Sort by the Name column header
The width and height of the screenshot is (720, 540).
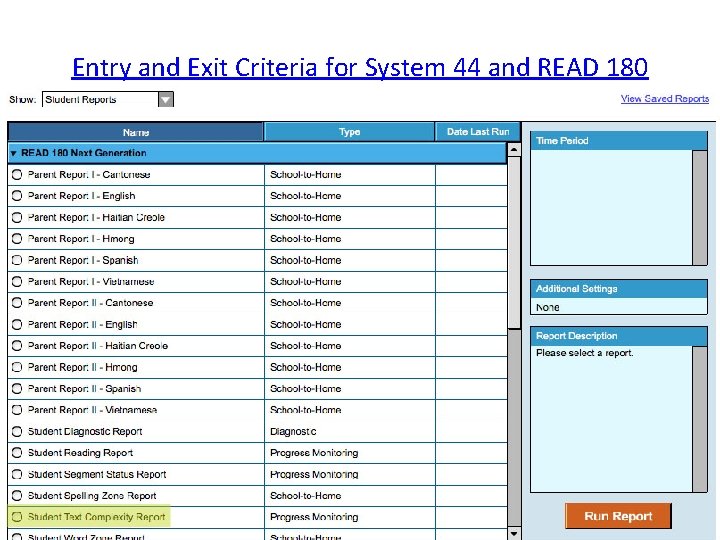pyautogui.click(x=136, y=132)
